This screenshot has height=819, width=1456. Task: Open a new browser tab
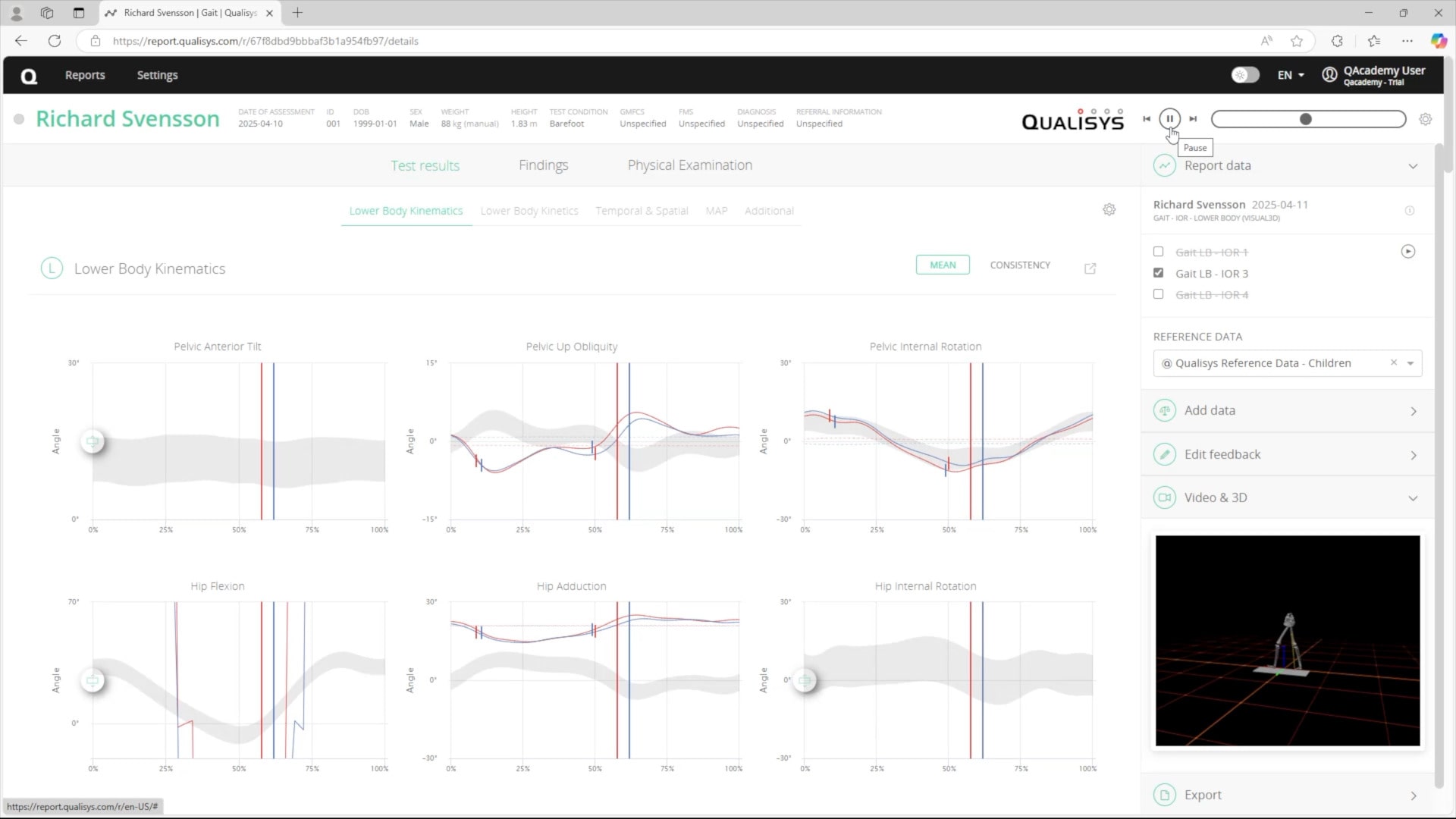(297, 13)
